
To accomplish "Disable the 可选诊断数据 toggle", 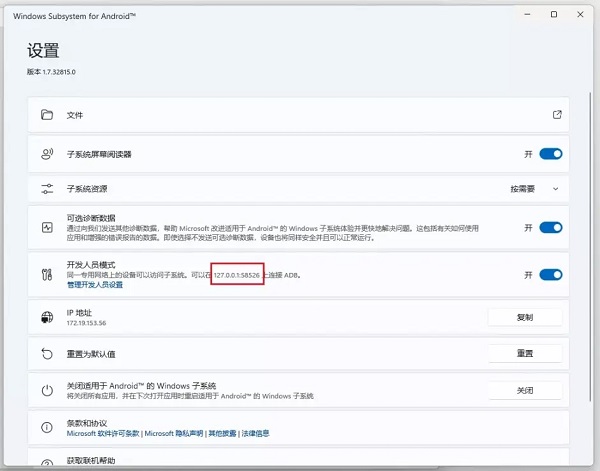I will [x=551, y=228].
